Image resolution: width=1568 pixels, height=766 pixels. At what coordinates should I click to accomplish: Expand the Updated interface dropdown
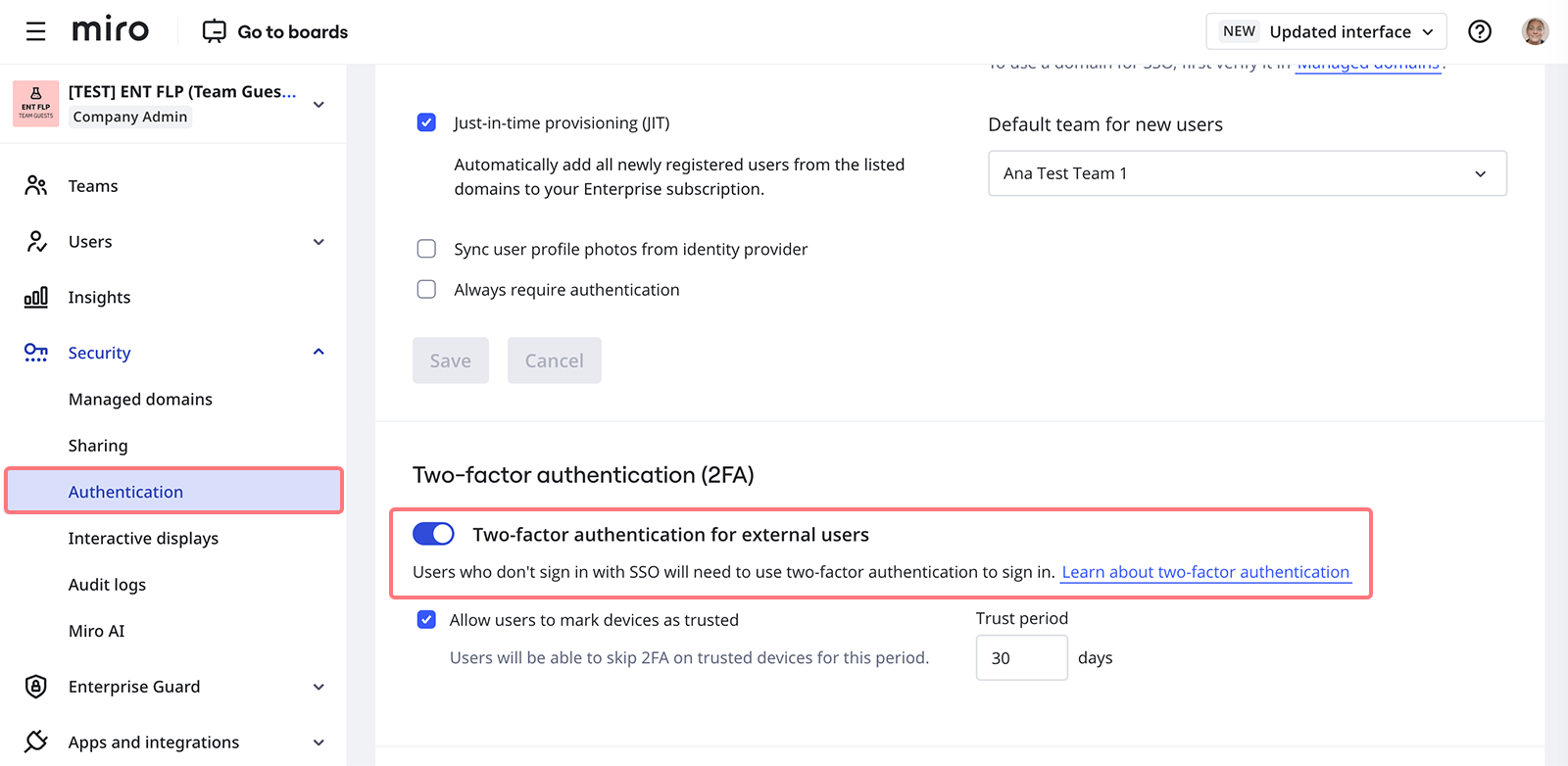click(x=1326, y=31)
